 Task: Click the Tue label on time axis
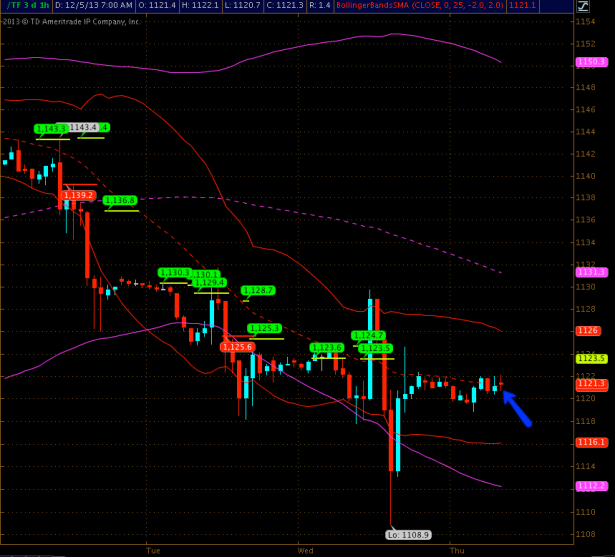pos(153,550)
